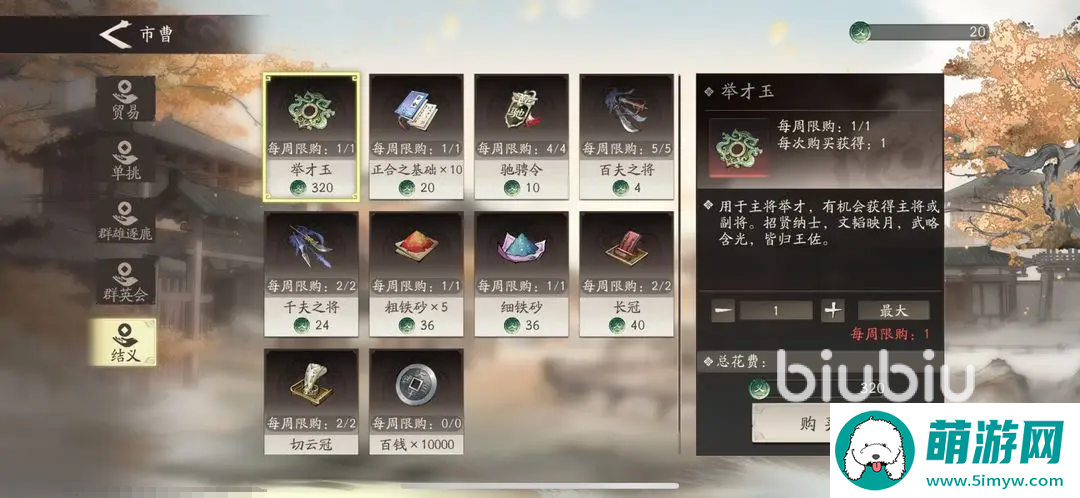Choose the 驰骋令 token item
Image resolution: width=1080 pixels, height=498 pixels.
coord(521,136)
